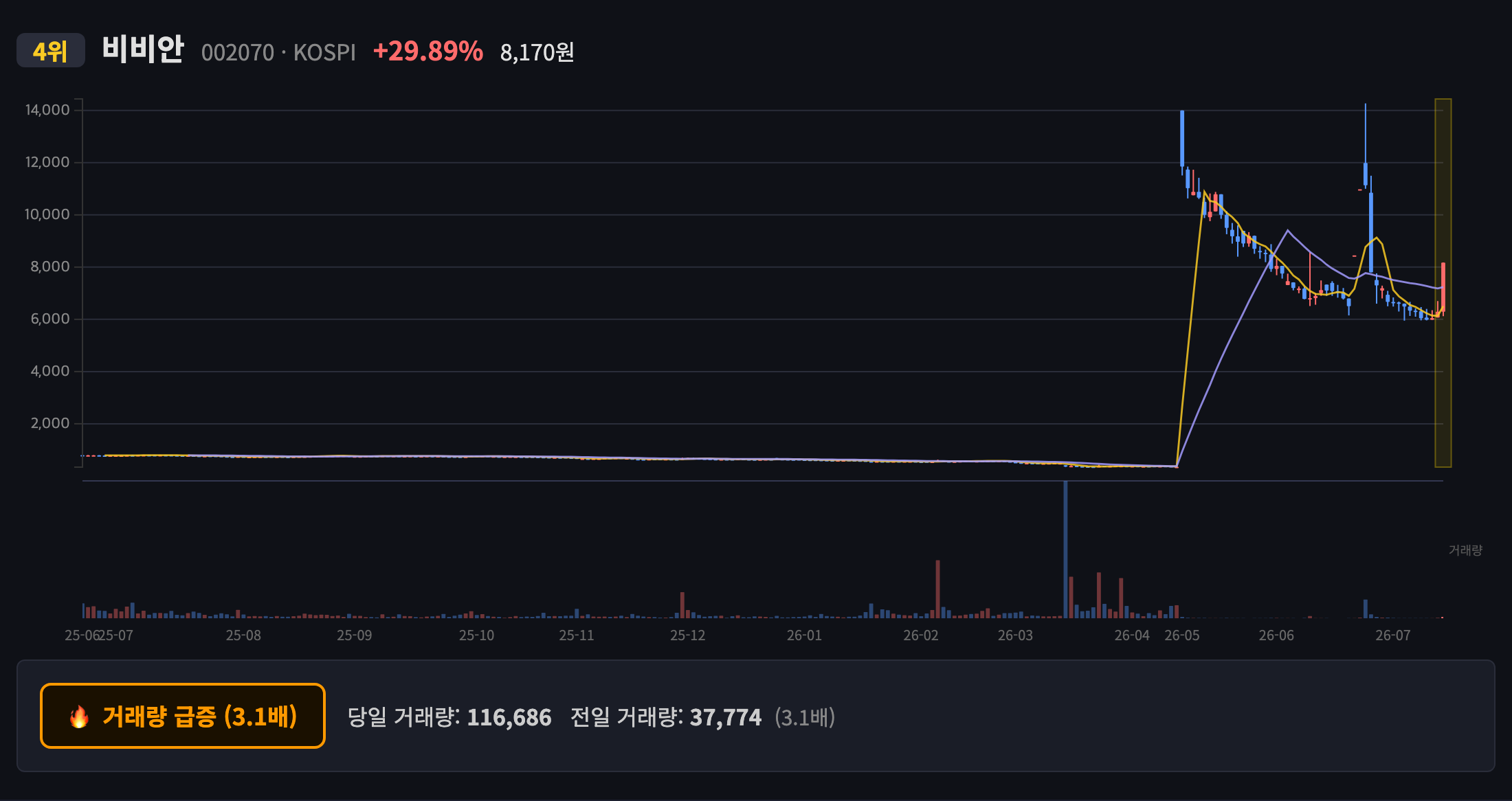Click the 전일 거래량 value 37,774

coord(726,718)
